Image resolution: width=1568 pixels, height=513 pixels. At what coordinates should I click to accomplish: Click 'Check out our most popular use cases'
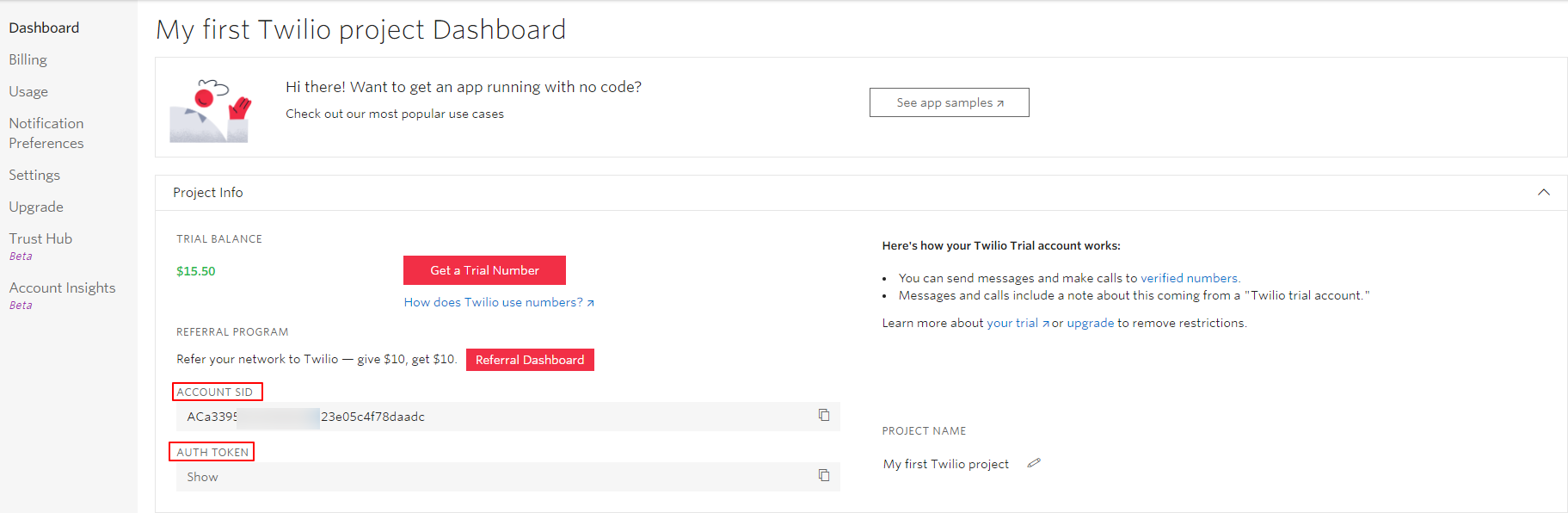[x=395, y=114]
